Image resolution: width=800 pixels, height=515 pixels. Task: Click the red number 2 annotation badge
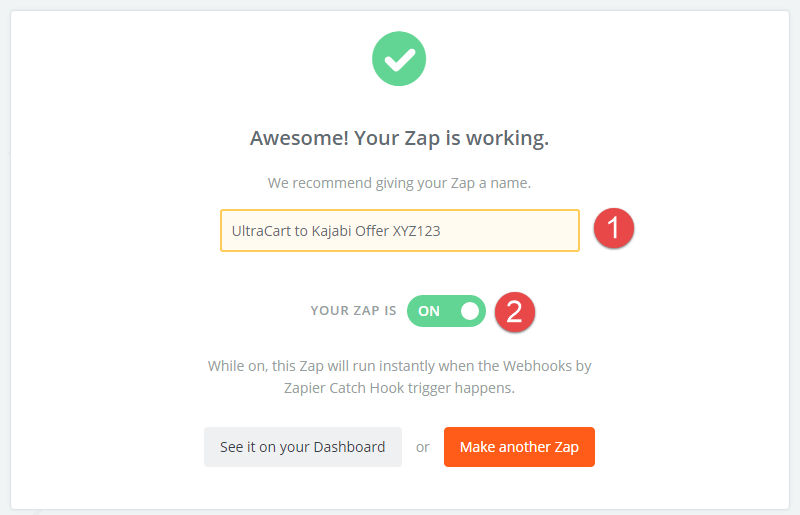coord(515,312)
